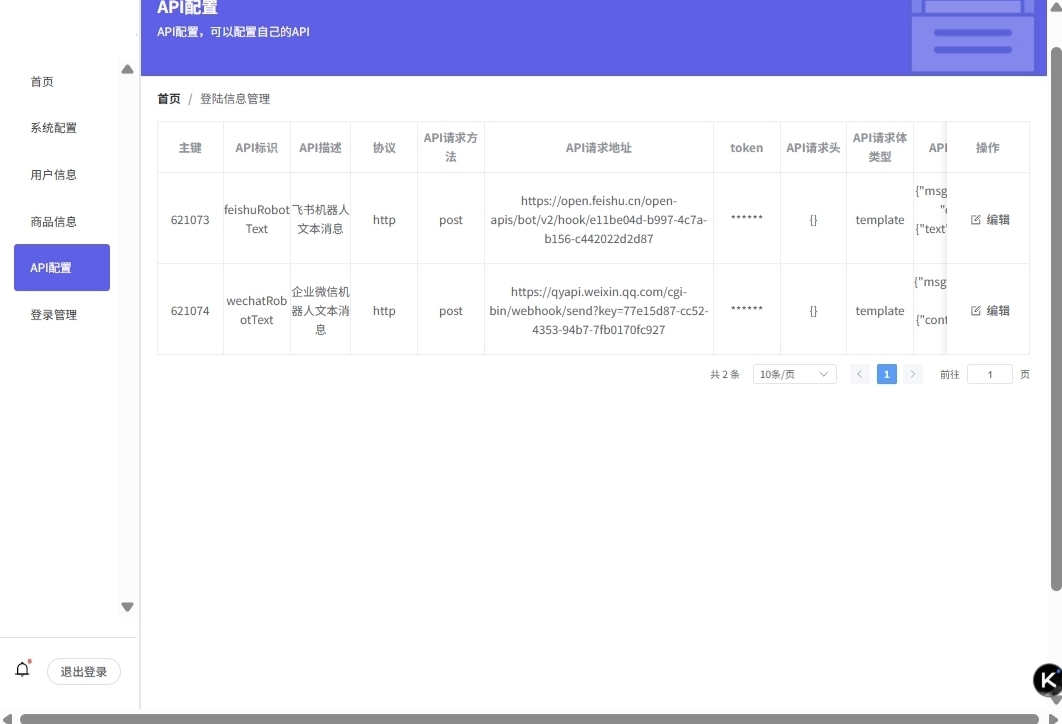
Task: Select 用户信息 in the sidebar
Action: [53, 175]
